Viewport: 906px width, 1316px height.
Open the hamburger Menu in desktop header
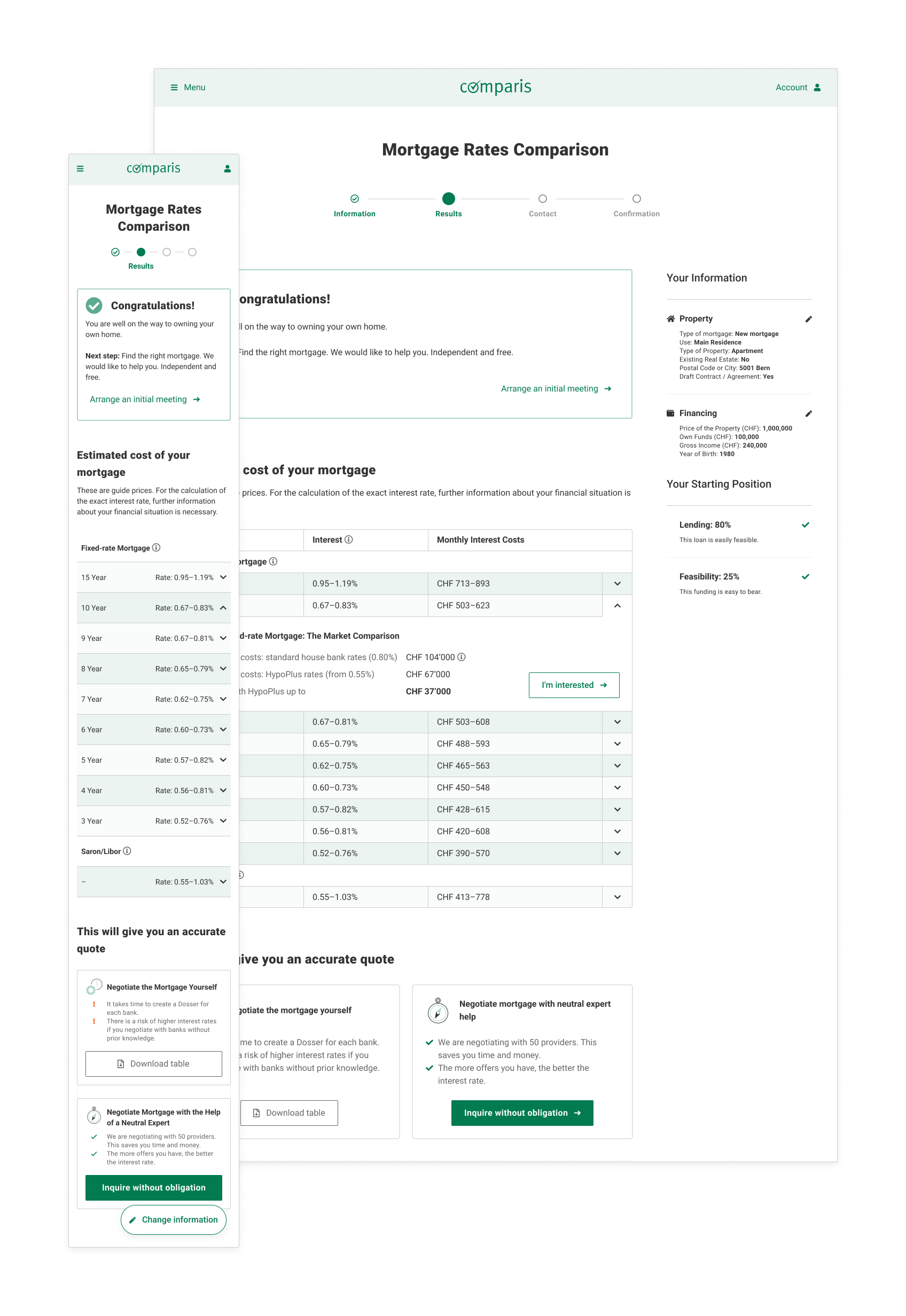(188, 88)
